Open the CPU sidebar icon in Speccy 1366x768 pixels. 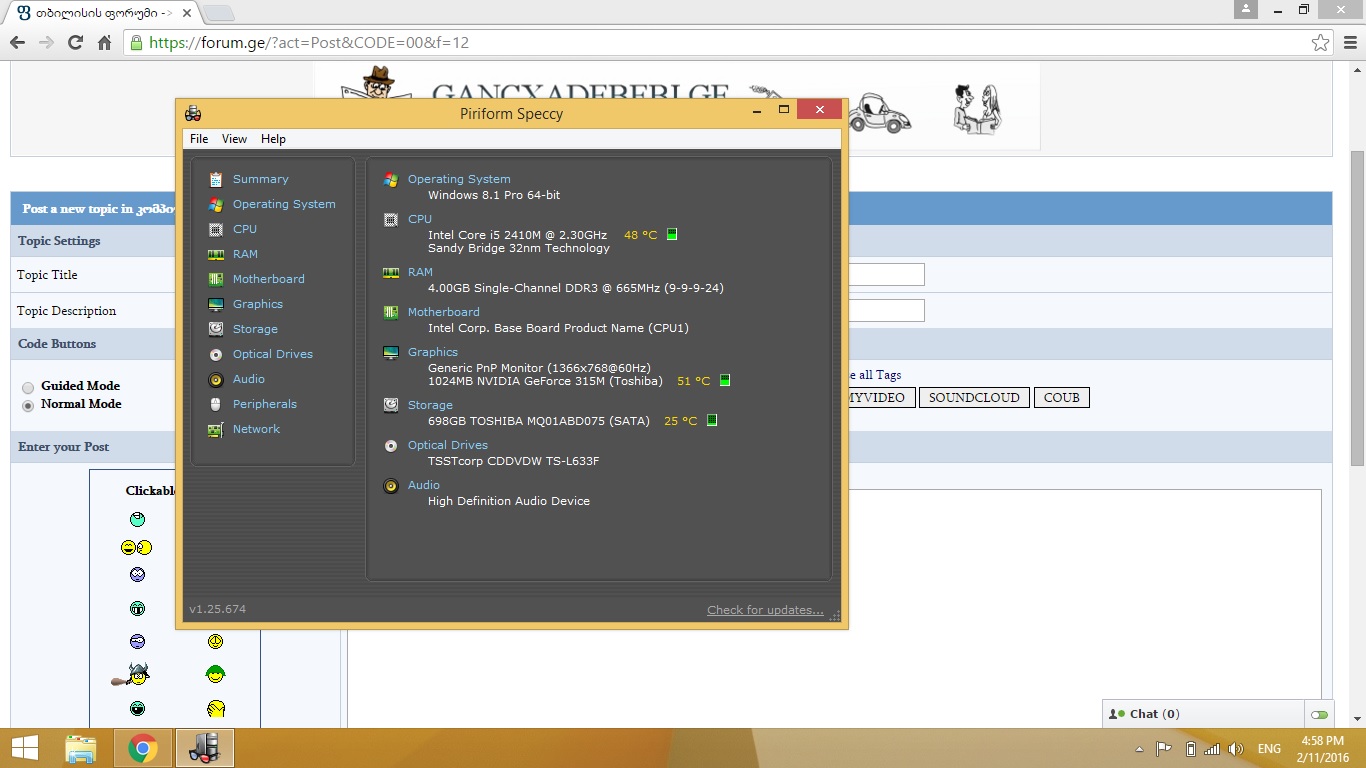[x=215, y=229]
